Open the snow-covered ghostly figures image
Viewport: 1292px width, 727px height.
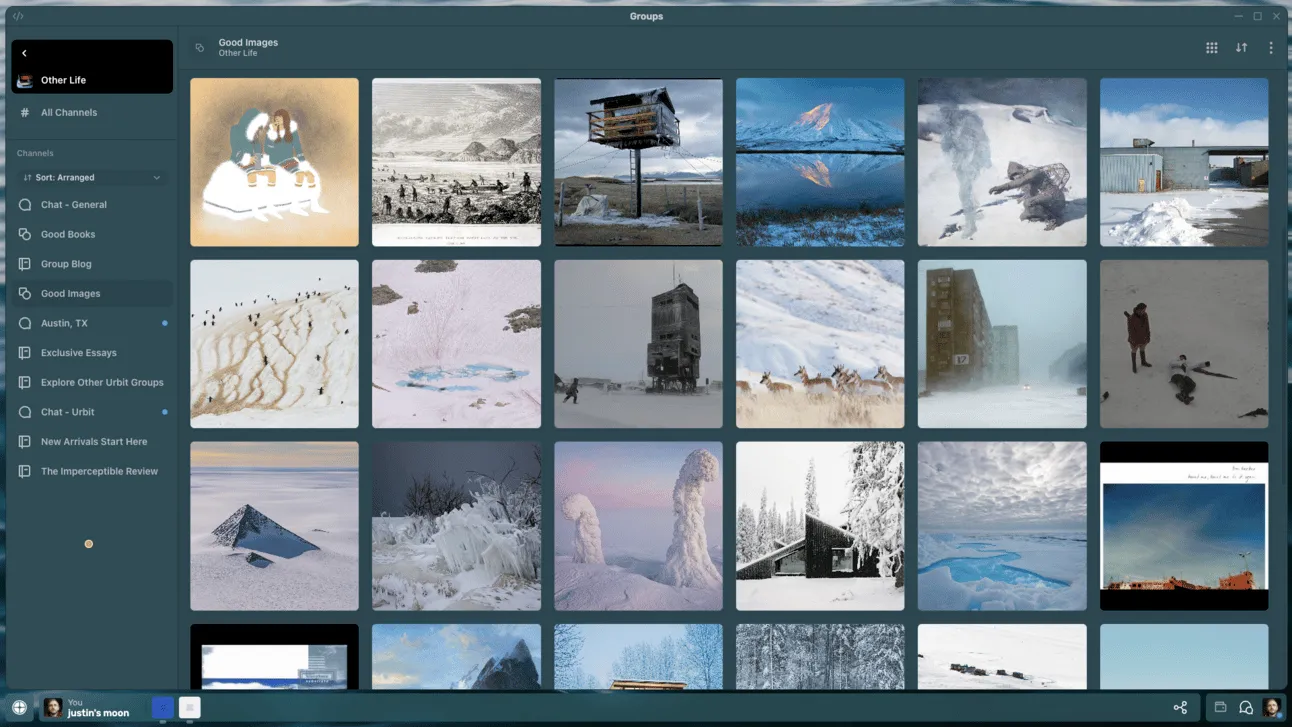click(1002, 162)
